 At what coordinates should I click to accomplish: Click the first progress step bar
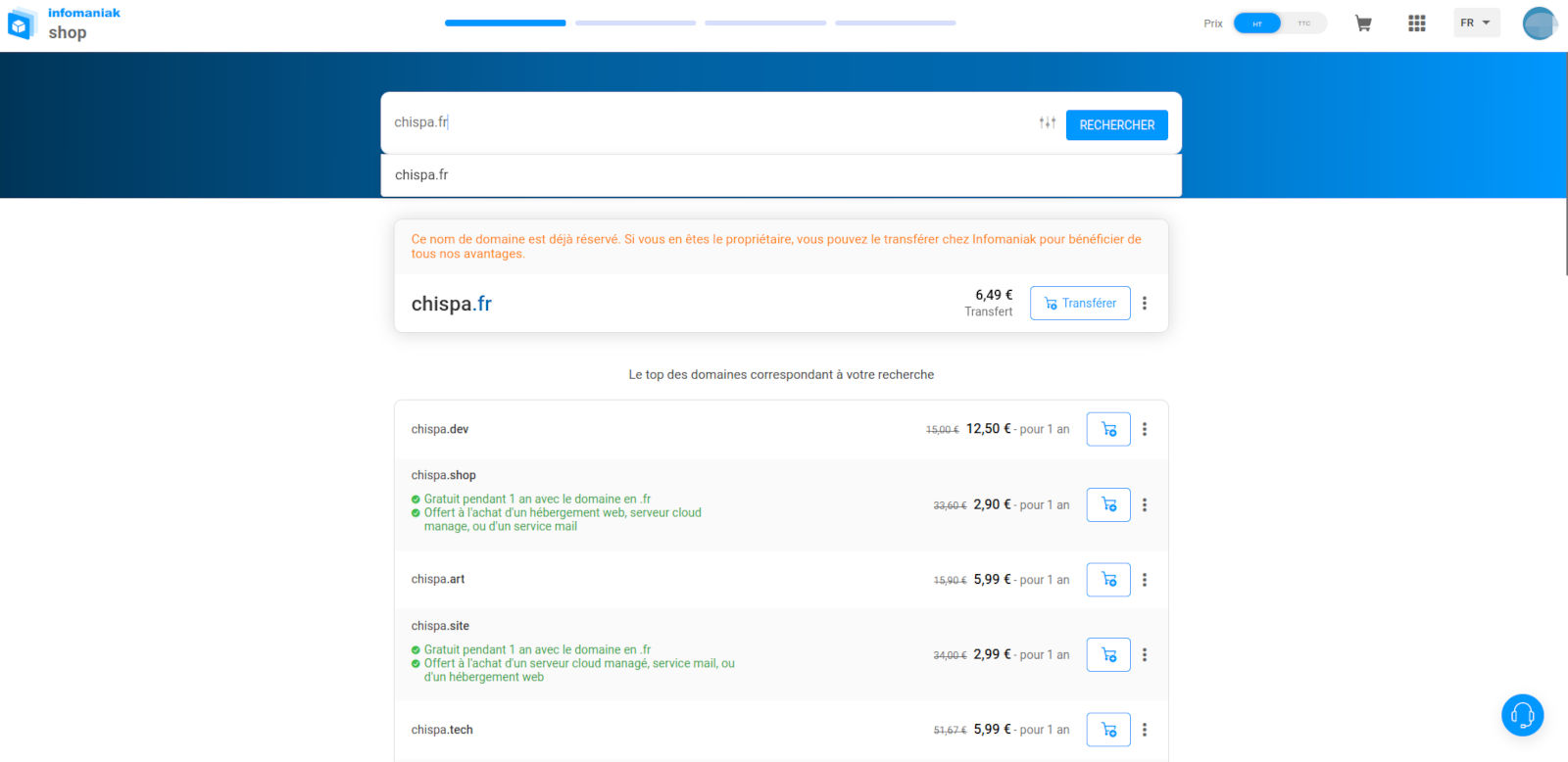click(505, 23)
